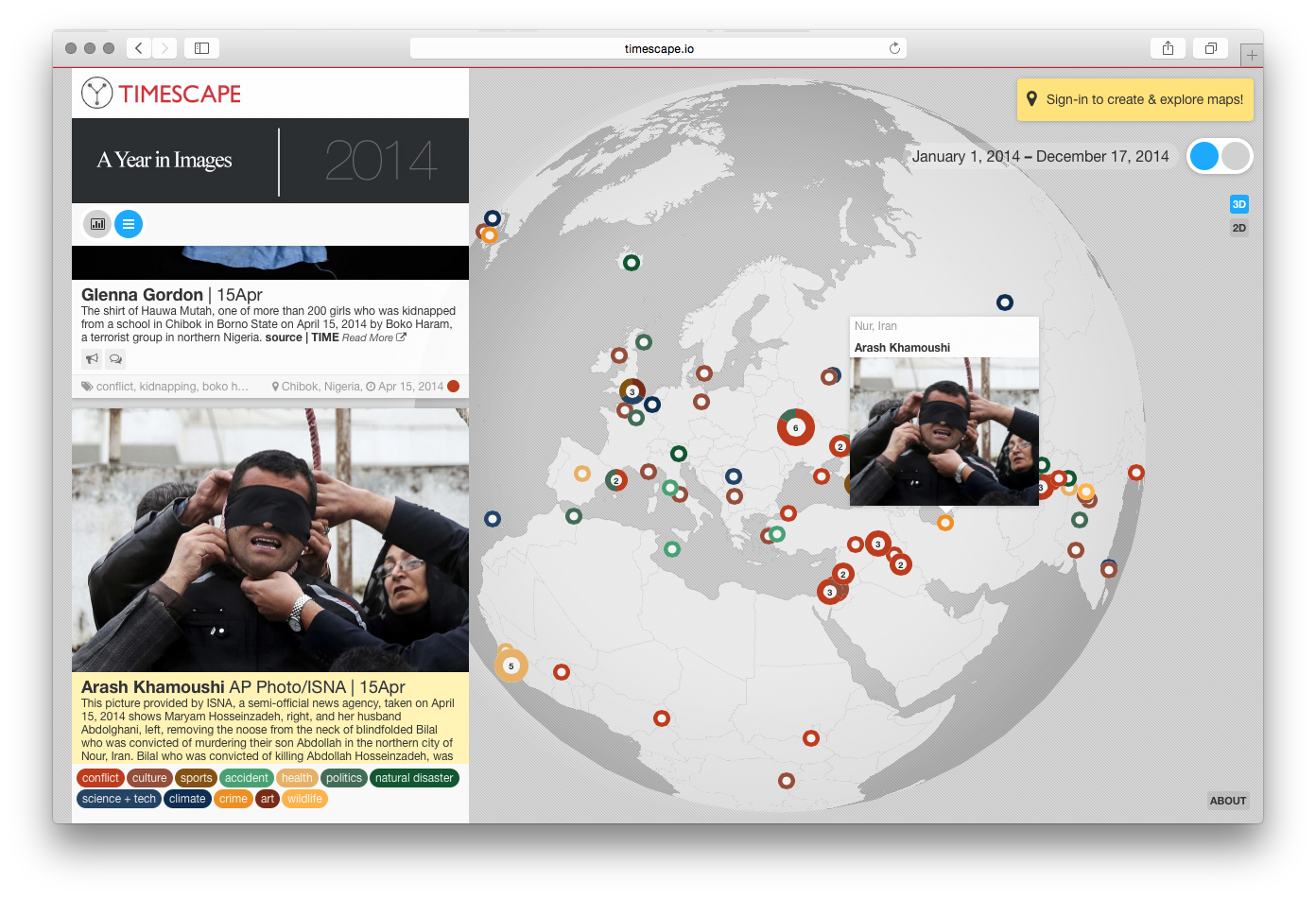Enable the 3D globe view
1316x899 pixels.
(1238, 204)
